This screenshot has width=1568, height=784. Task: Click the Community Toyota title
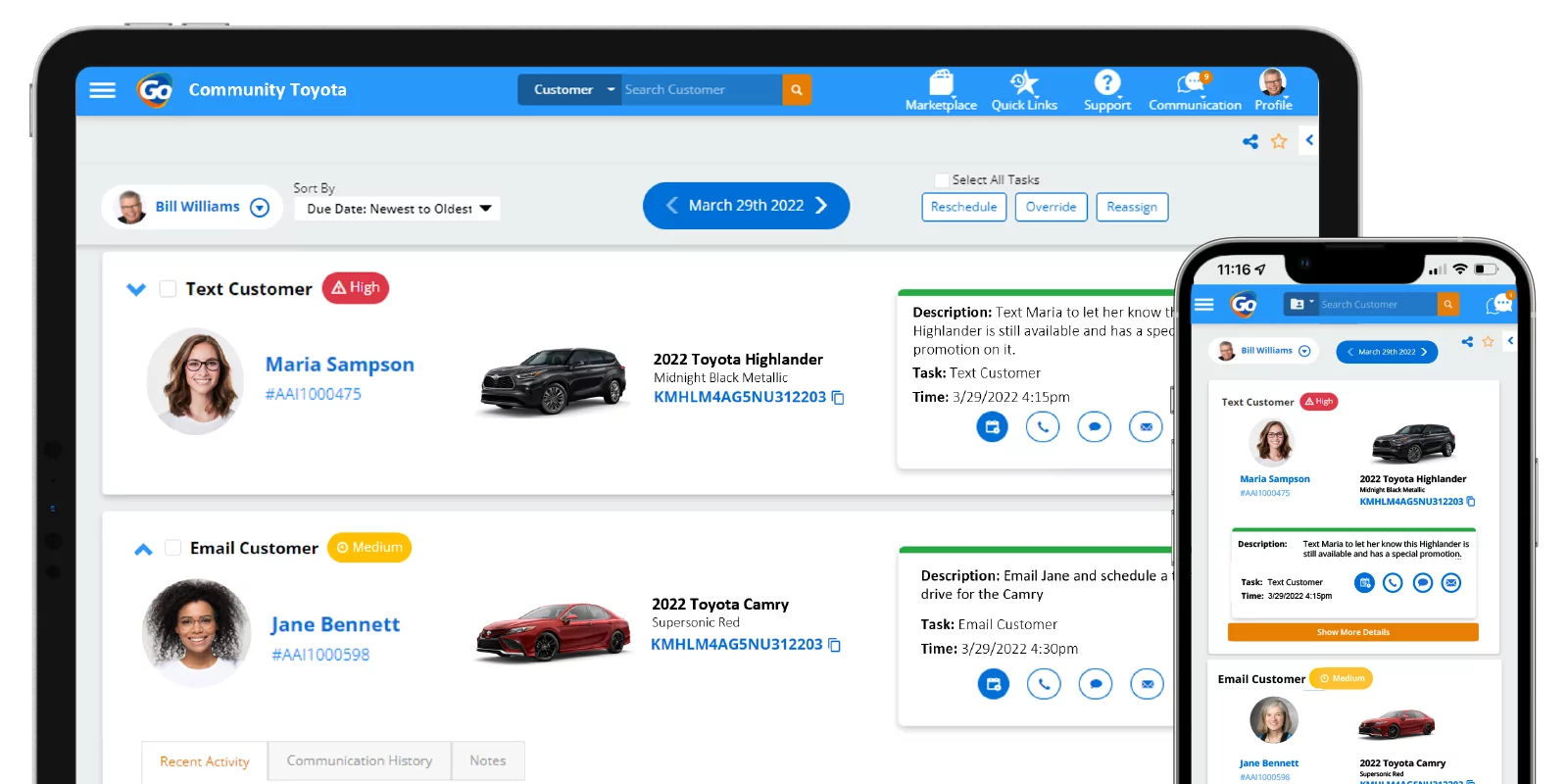pyautogui.click(x=268, y=90)
